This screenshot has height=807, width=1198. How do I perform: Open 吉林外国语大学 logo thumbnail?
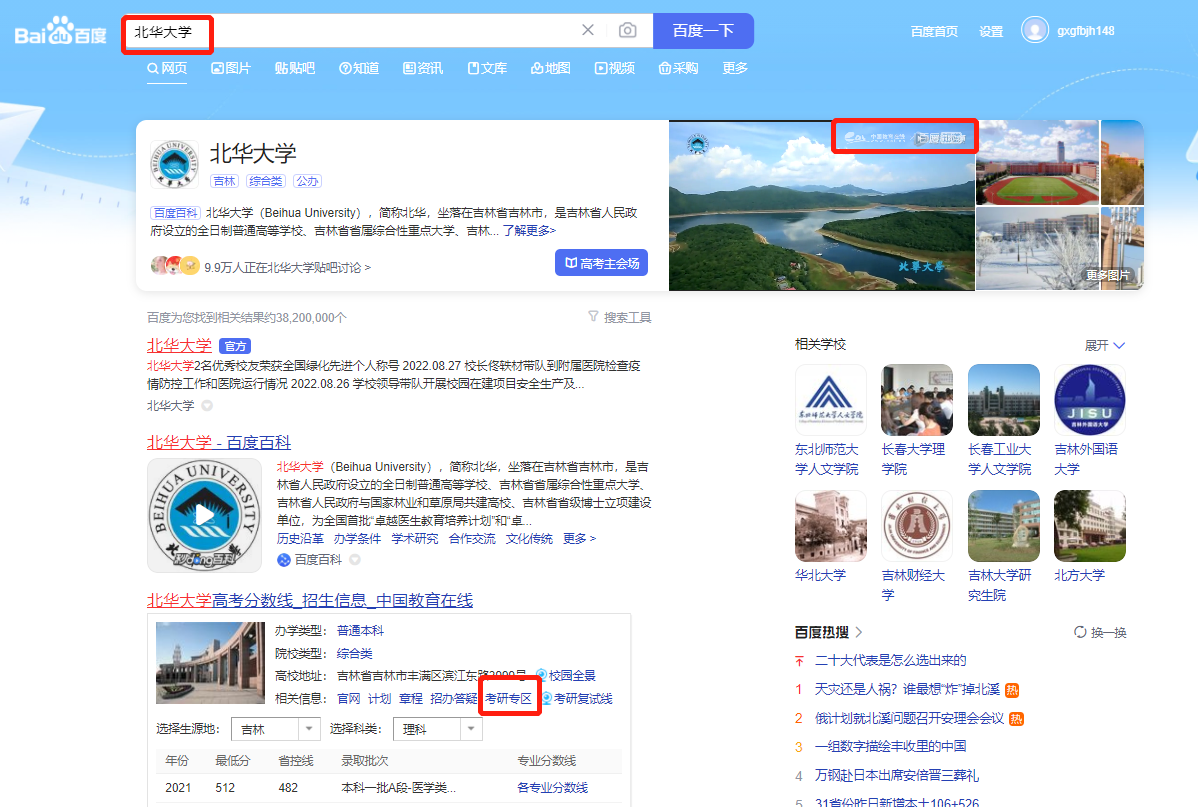(1090, 400)
